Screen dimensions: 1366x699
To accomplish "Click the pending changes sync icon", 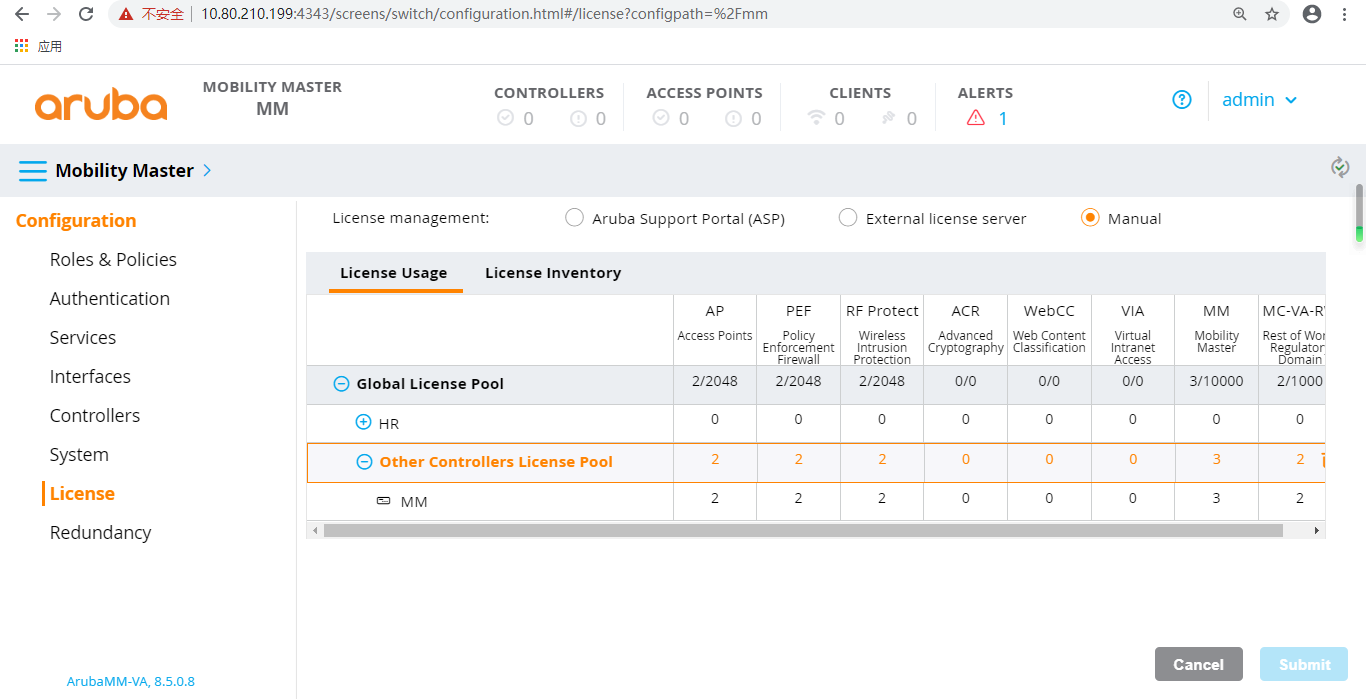I will (1340, 167).
